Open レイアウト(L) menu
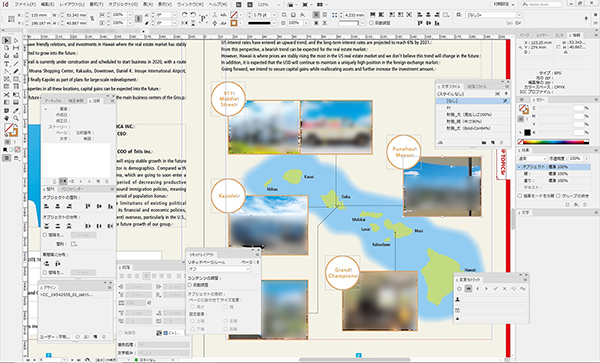The width and height of the screenshot is (600, 363). click(x=73, y=4)
